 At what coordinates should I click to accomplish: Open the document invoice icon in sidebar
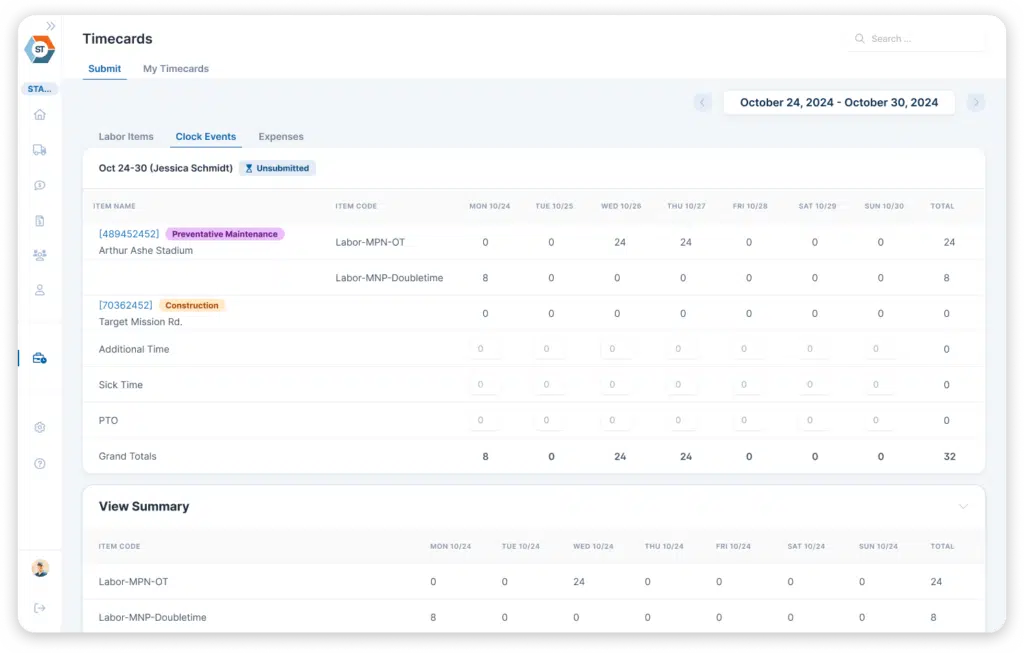click(40, 220)
